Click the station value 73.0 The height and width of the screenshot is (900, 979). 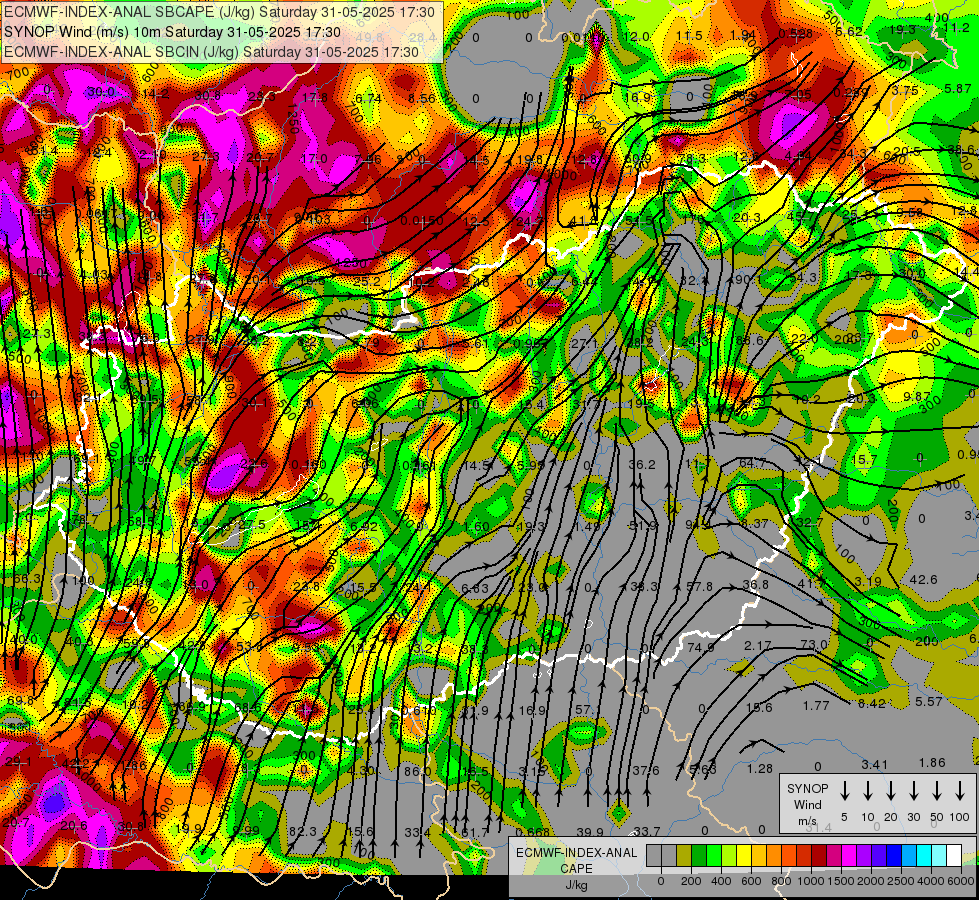pyautogui.click(x=814, y=644)
